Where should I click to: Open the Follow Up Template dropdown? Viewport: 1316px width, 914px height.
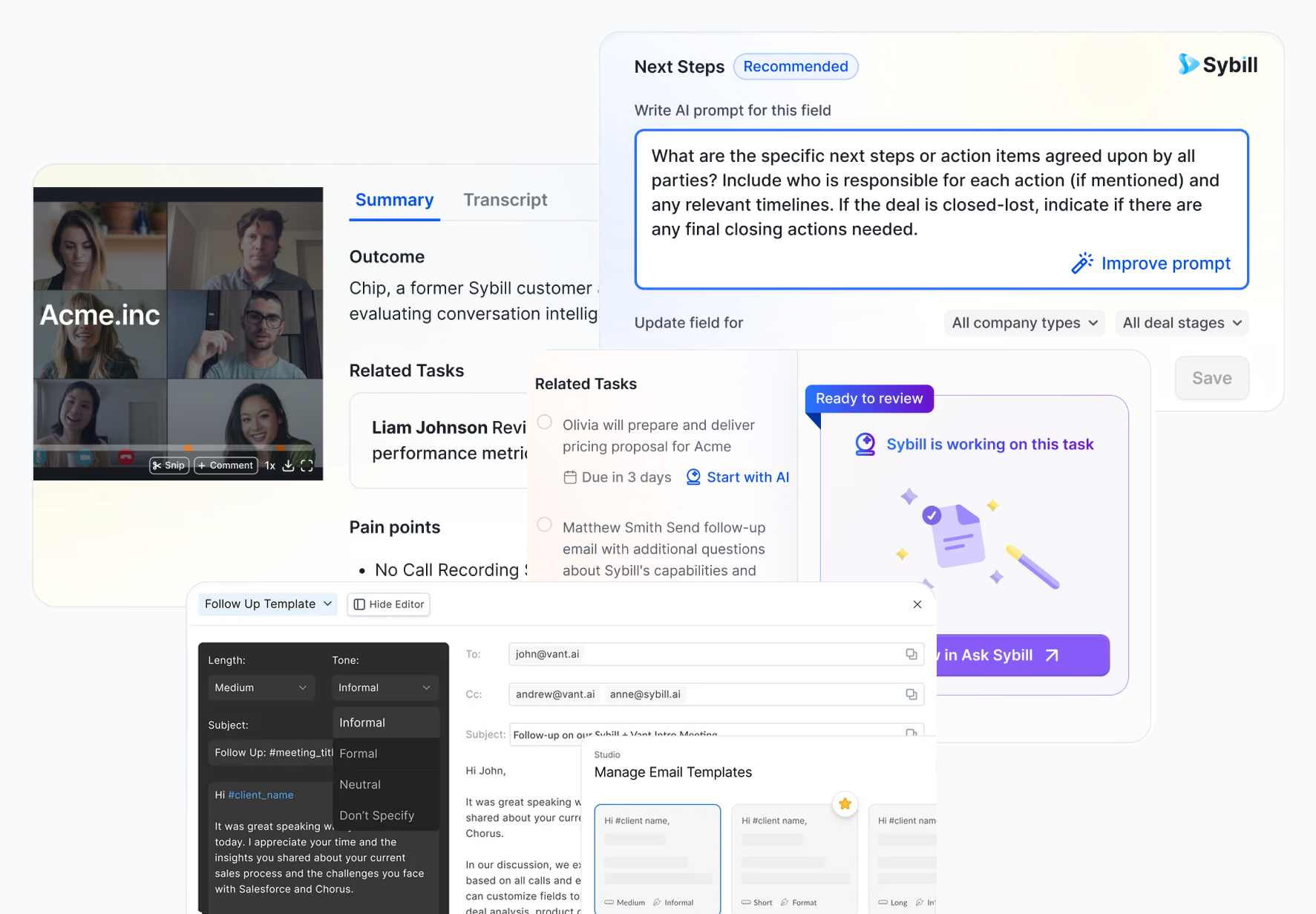click(x=268, y=604)
